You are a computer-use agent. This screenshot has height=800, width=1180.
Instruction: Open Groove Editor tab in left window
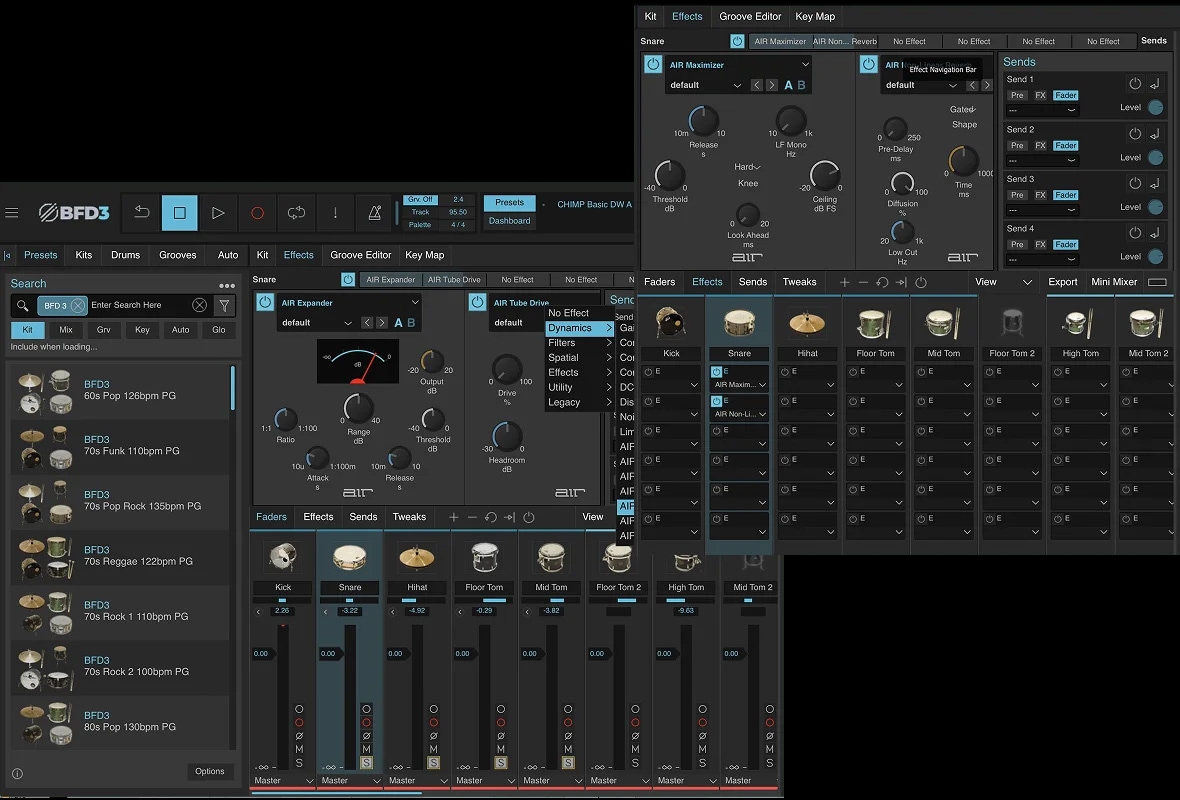click(x=360, y=255)
